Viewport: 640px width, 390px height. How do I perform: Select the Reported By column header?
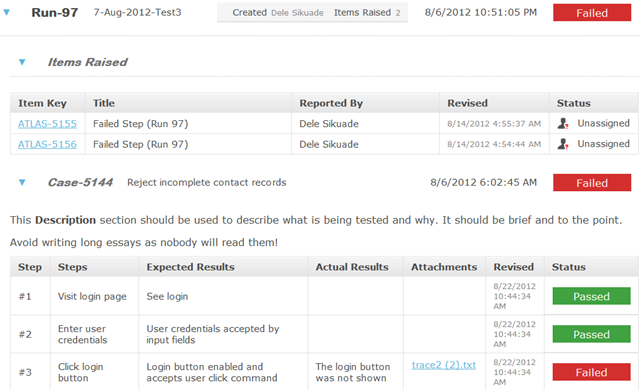[331, 103]
